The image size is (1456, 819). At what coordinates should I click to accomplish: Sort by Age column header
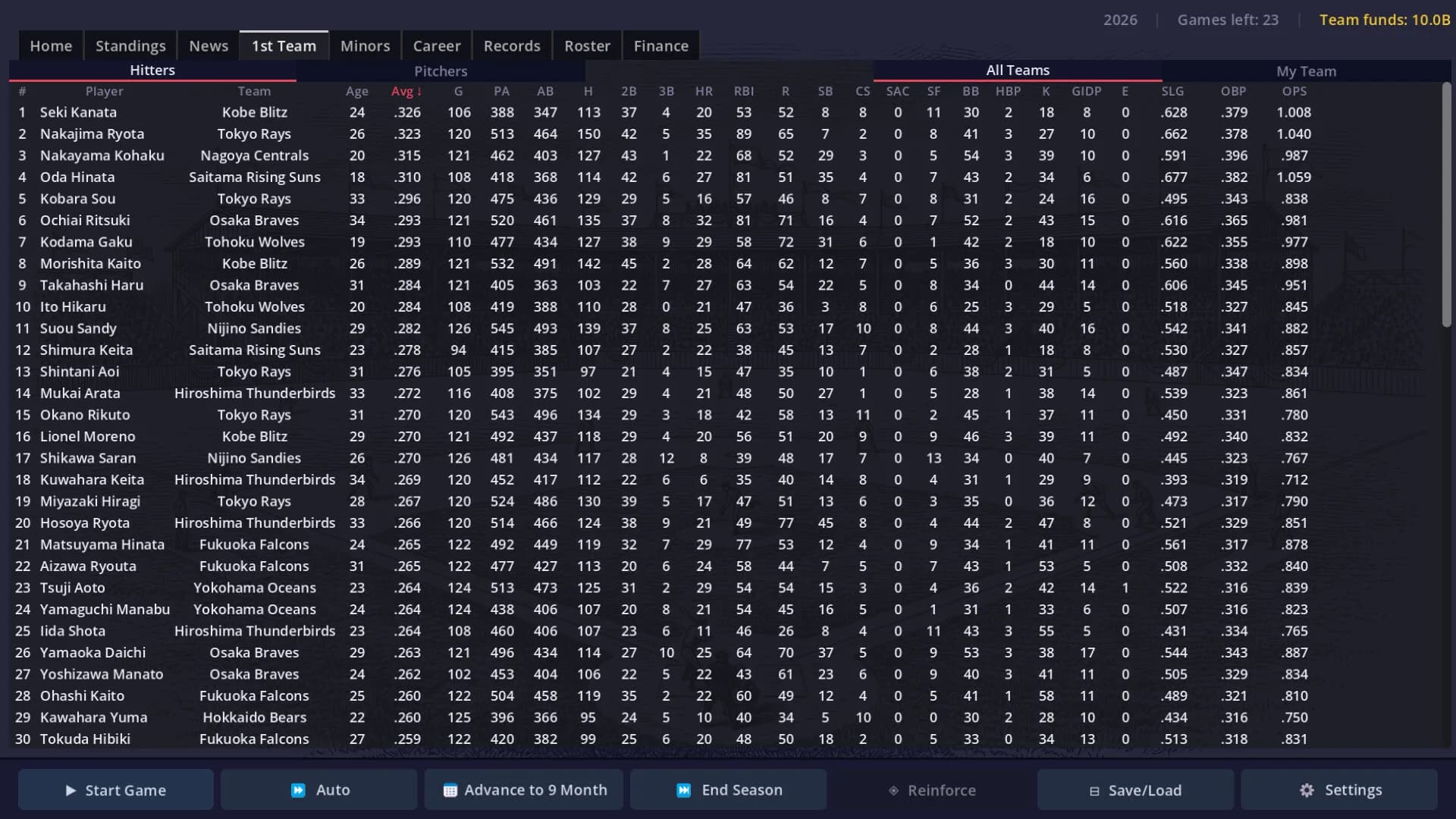357,91
